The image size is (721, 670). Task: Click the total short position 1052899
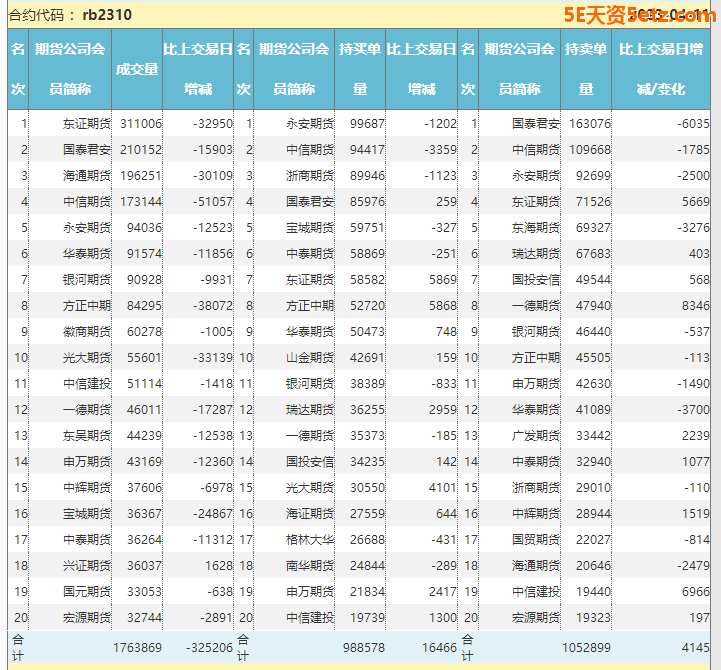586,647
